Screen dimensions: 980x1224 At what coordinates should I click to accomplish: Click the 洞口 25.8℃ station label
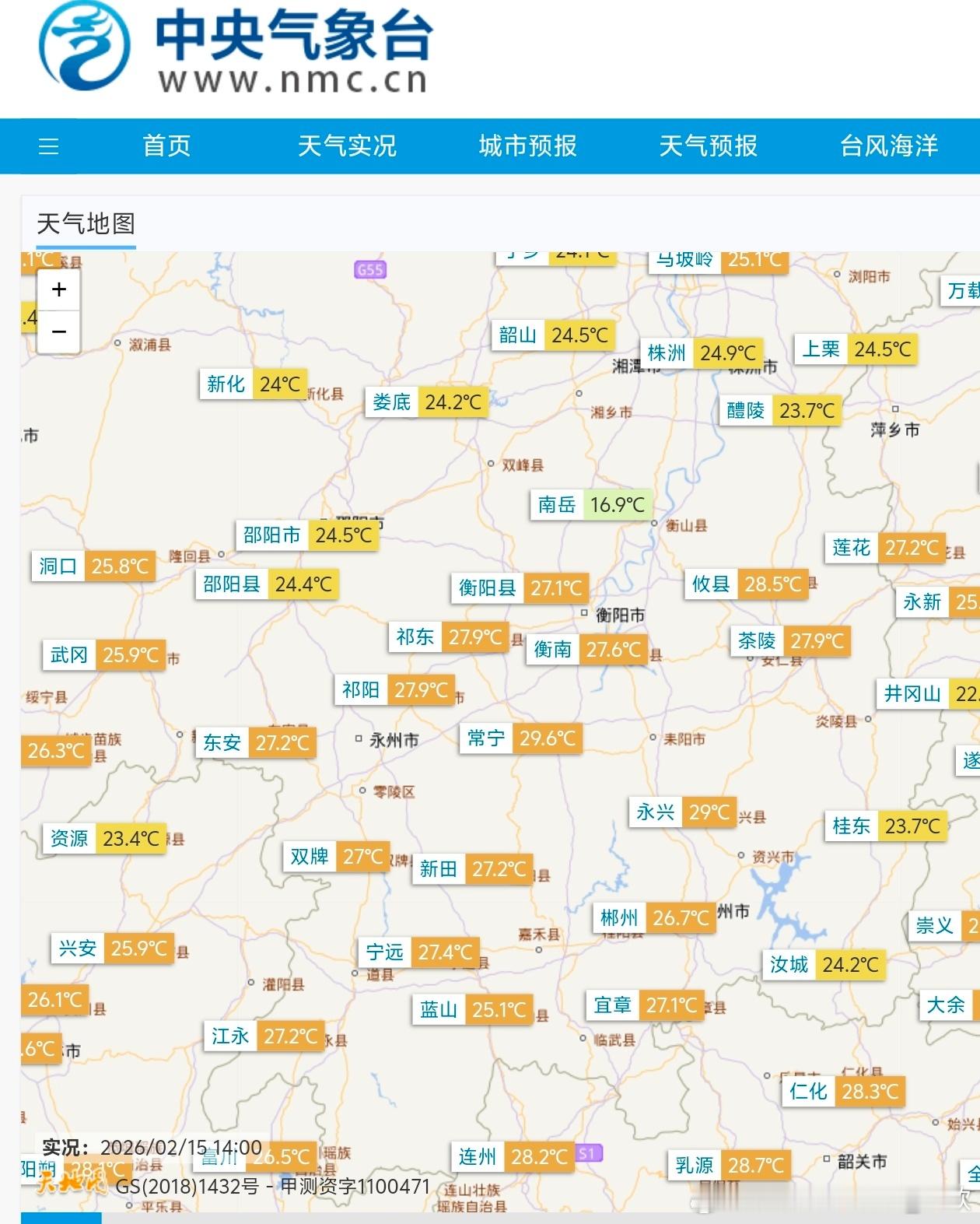point(93,566)
